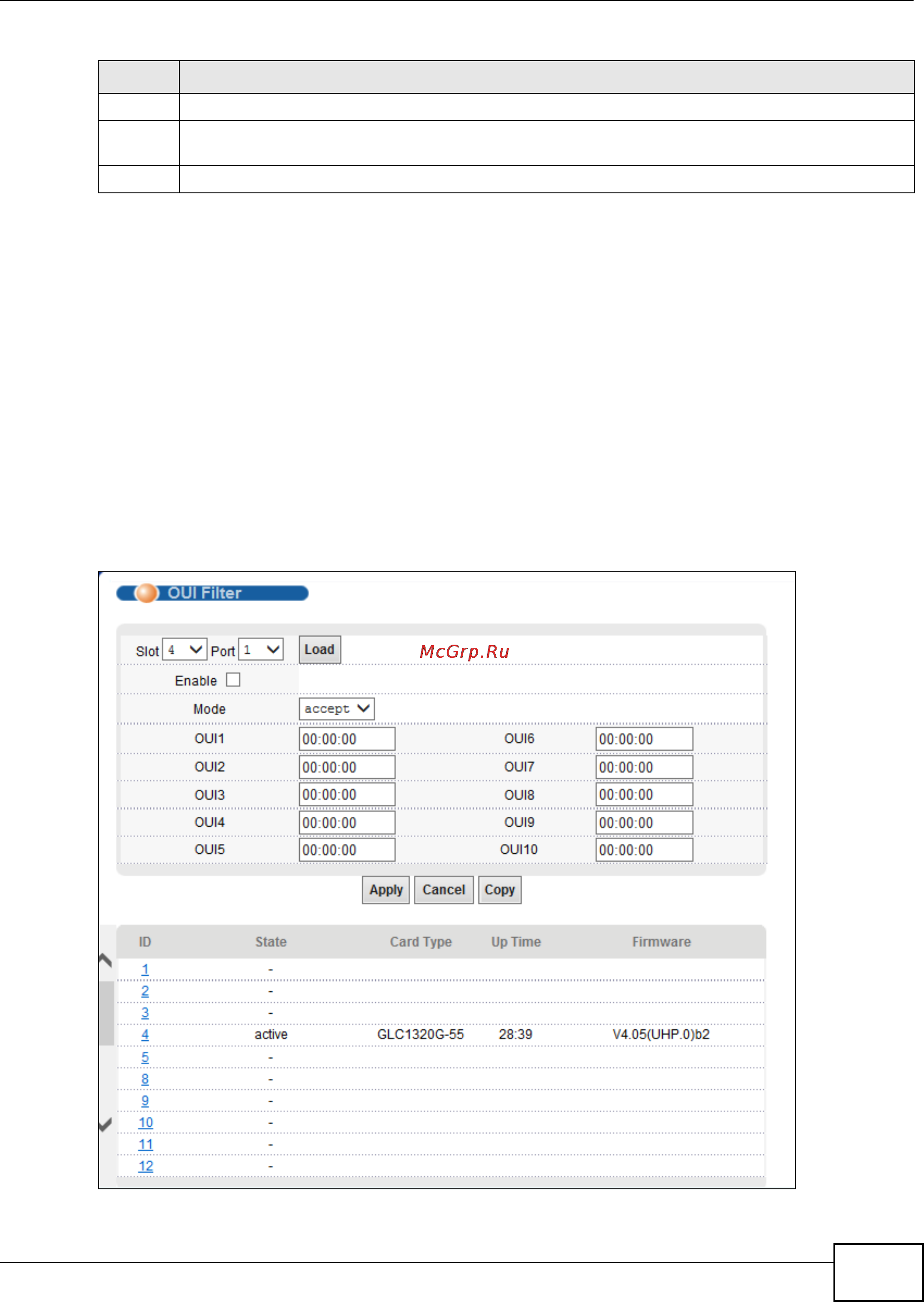Click the OUI6 input field

point(643,739)
